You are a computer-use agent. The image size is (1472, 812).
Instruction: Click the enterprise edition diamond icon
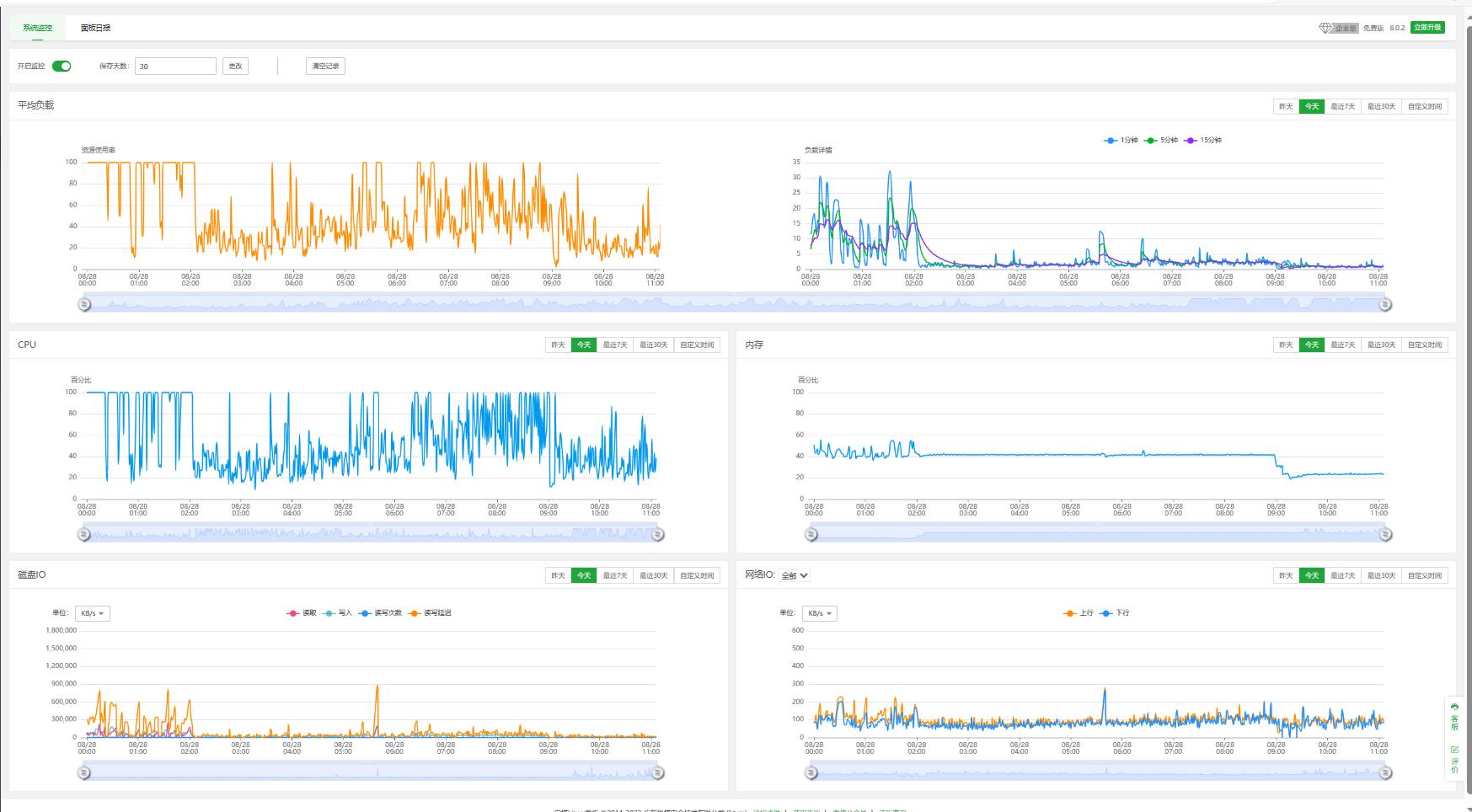(x=1325, y=28)
